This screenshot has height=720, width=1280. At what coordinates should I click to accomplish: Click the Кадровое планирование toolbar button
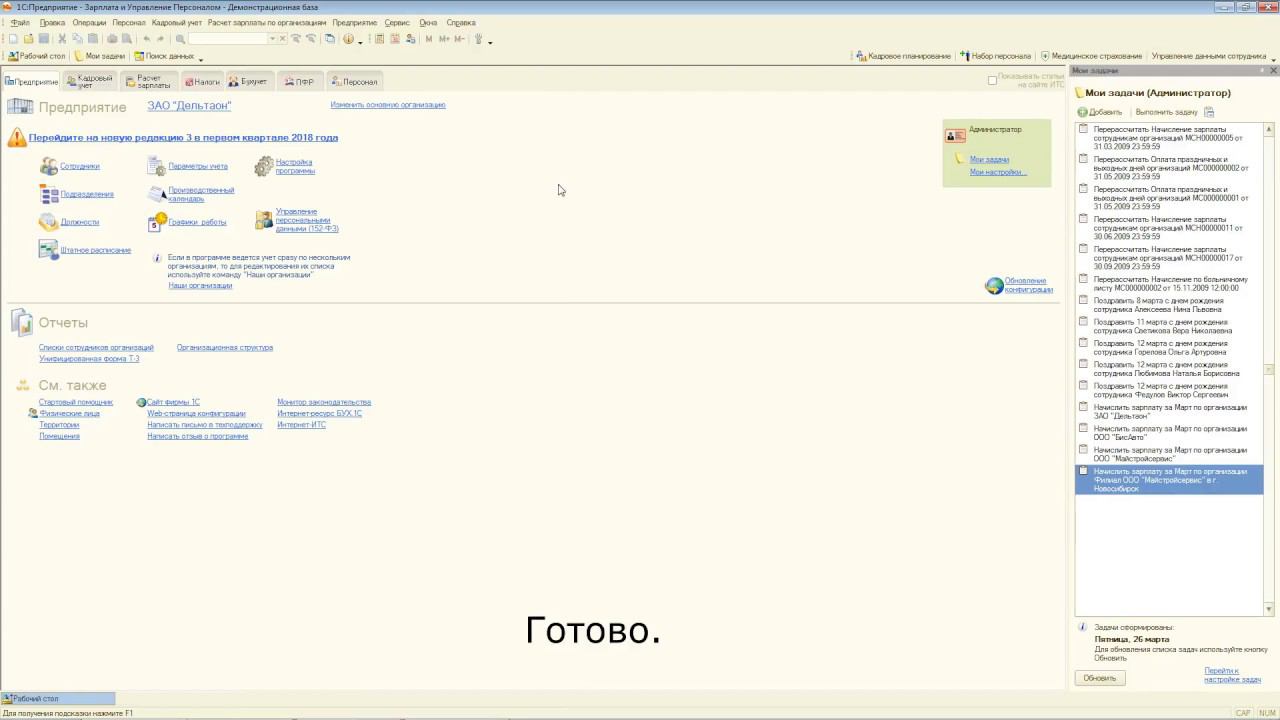[903, 56]
